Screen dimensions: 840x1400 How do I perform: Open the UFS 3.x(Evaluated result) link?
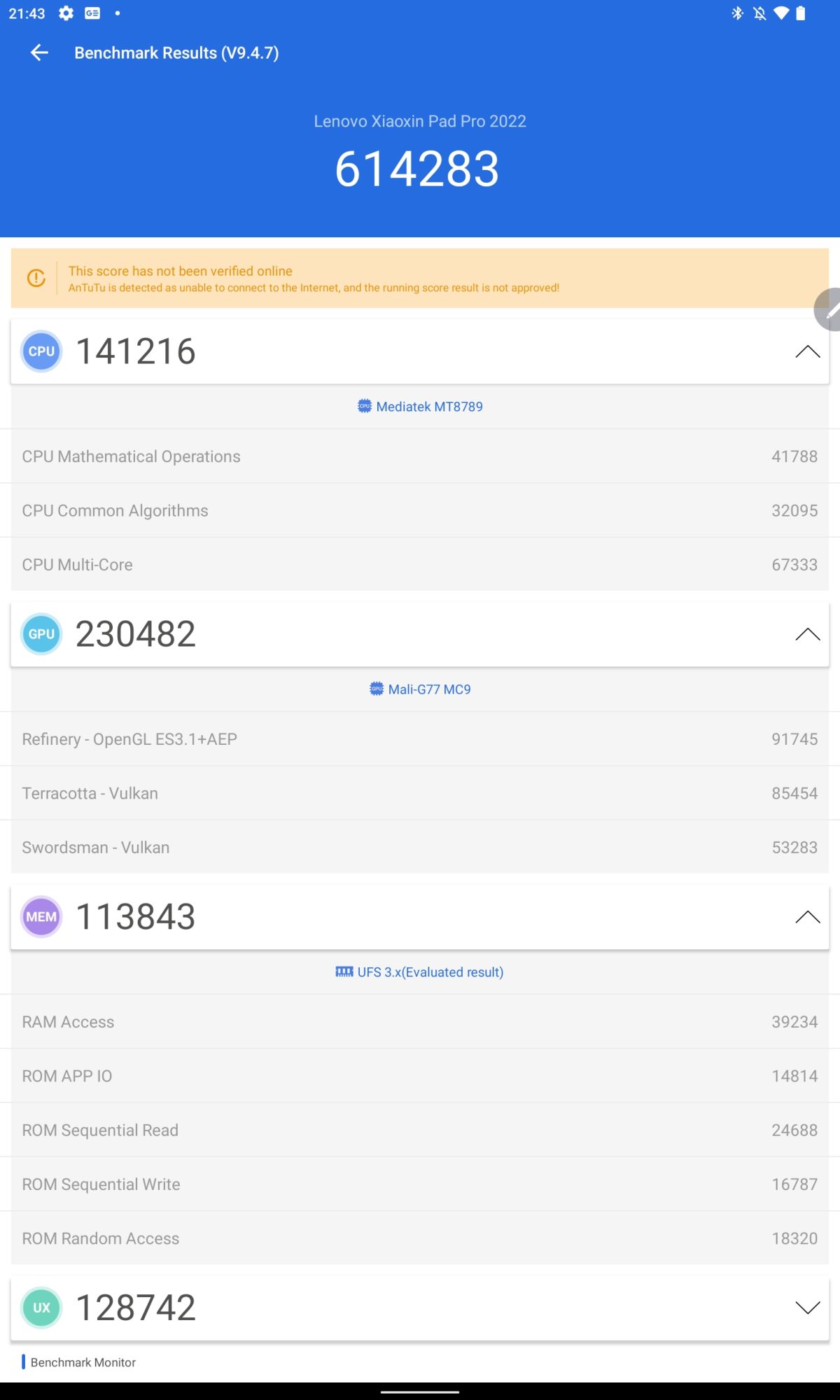click(430, 972)
